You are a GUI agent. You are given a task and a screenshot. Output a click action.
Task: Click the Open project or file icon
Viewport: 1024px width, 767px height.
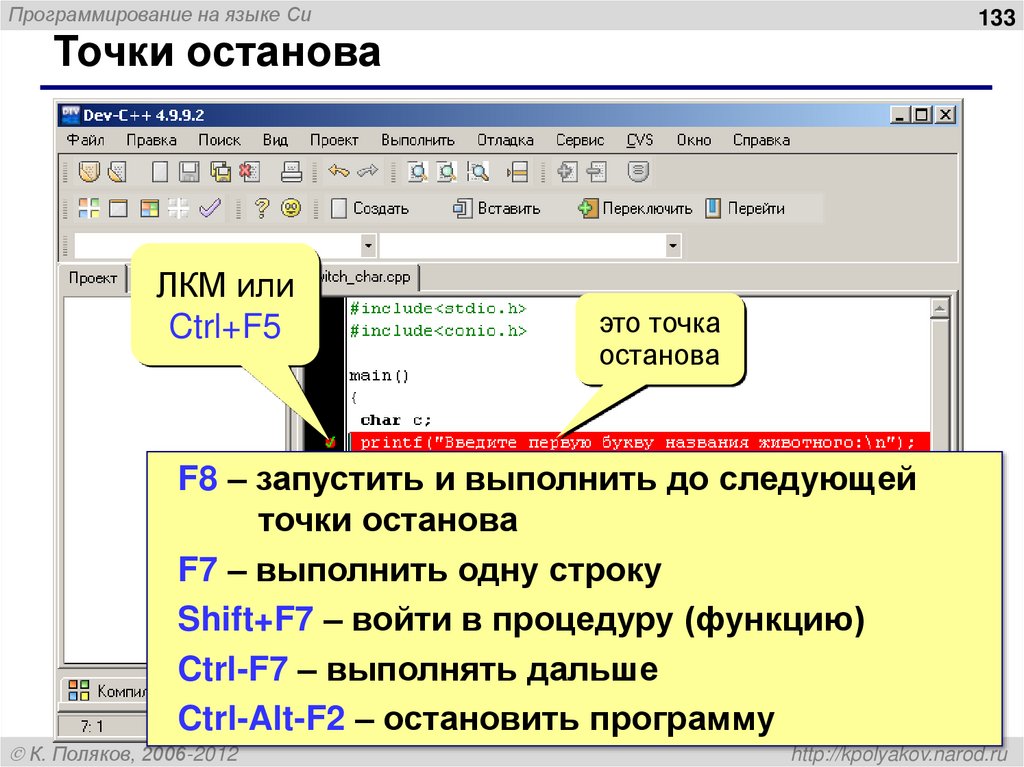(116, 172)
